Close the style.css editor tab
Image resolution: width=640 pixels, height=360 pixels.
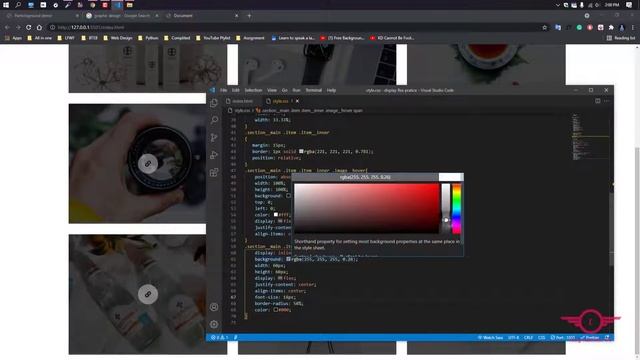pos(298,101)
